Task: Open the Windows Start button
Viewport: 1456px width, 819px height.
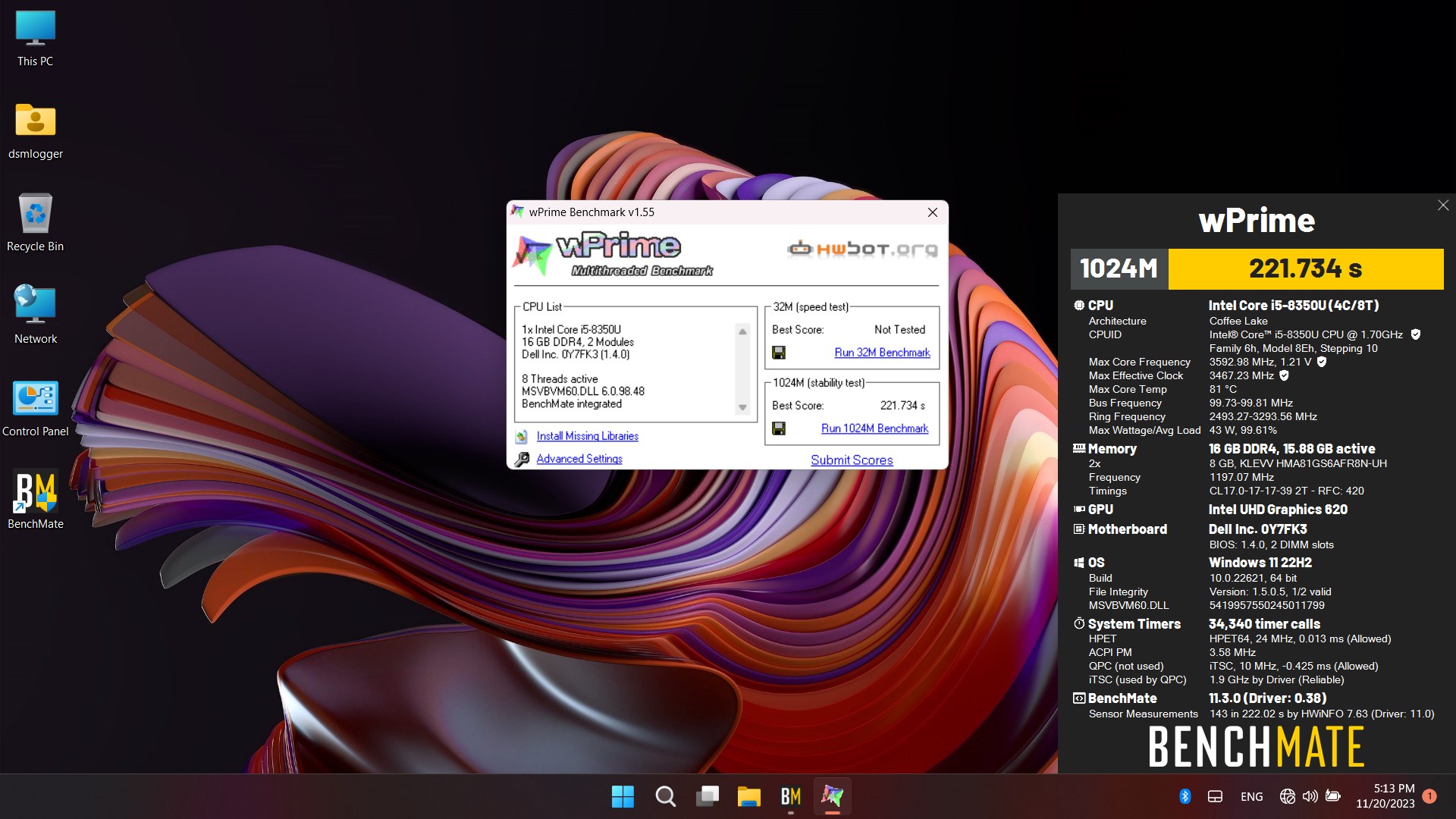Action: click(623, 796)
